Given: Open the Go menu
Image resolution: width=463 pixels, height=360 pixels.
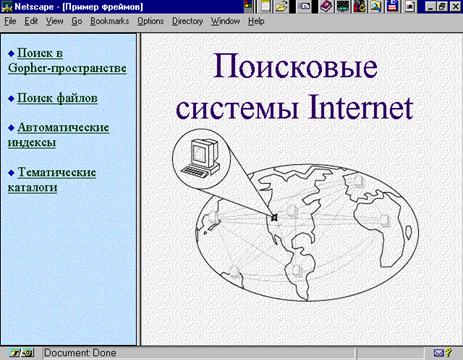Looking at the screenshot, I should 77,21.
